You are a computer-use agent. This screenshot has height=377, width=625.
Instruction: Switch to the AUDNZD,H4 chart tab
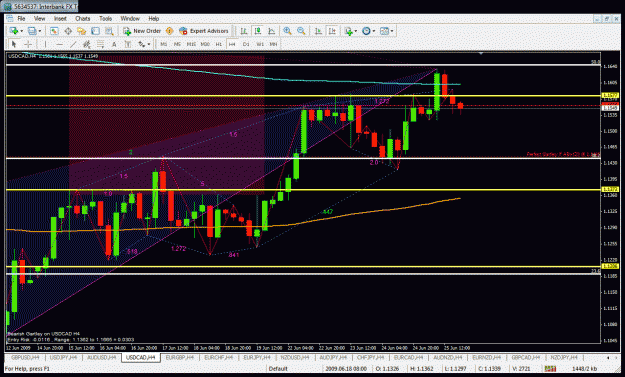point(448,357)
